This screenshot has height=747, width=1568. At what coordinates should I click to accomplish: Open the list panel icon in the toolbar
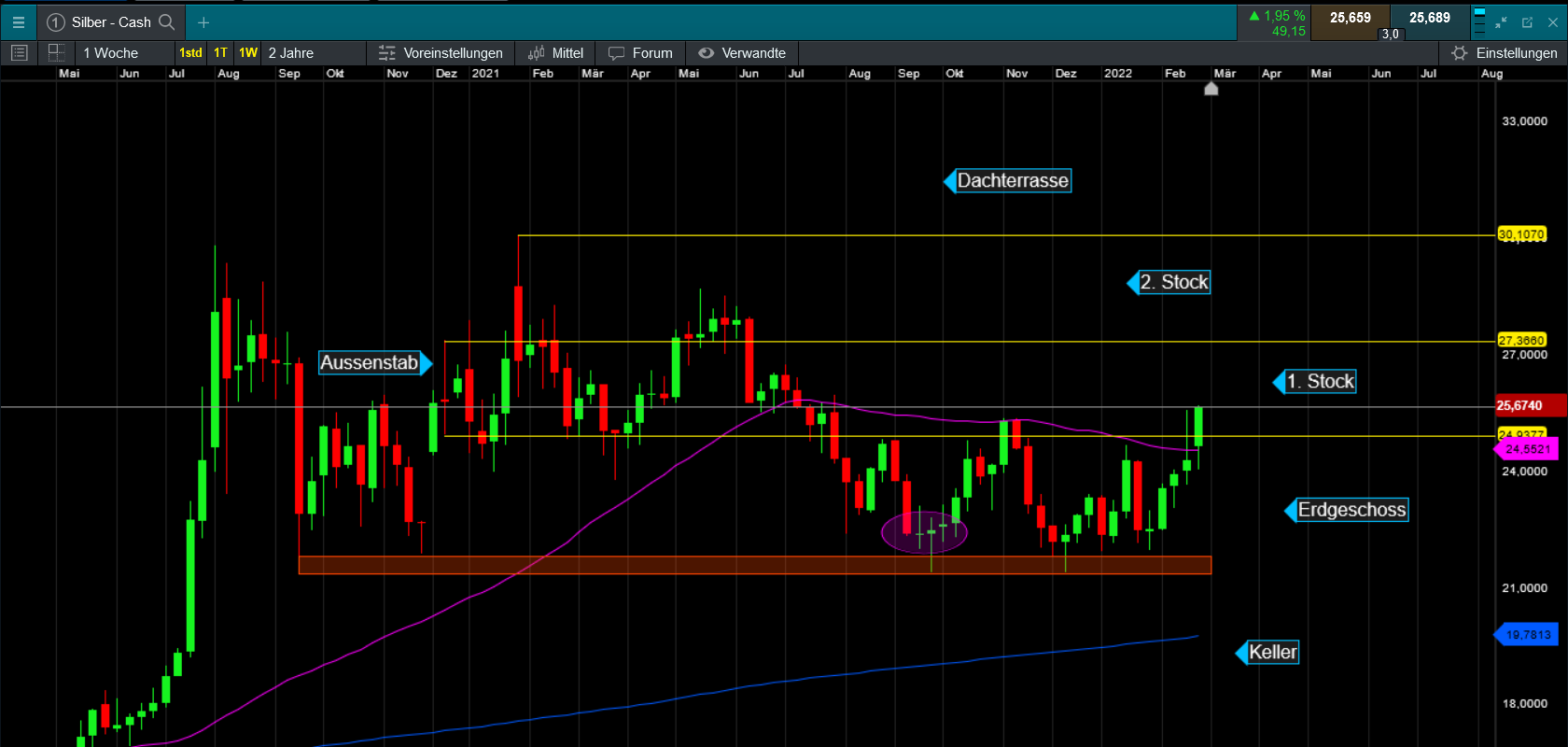pos(19,53)
